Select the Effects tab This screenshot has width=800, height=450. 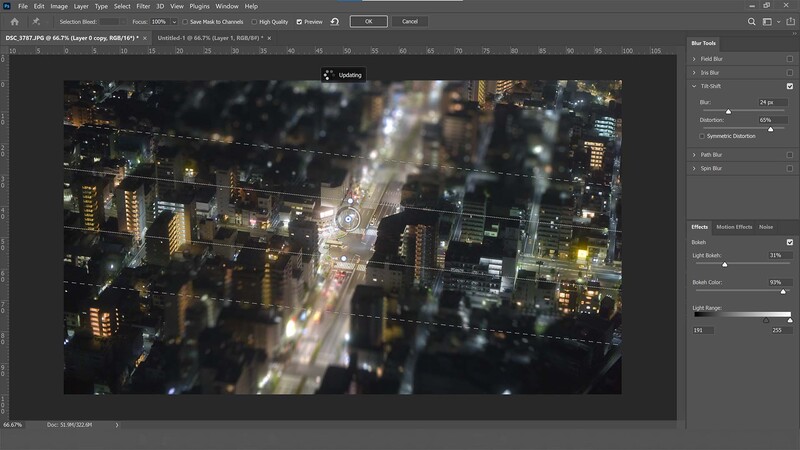point(699,227)
